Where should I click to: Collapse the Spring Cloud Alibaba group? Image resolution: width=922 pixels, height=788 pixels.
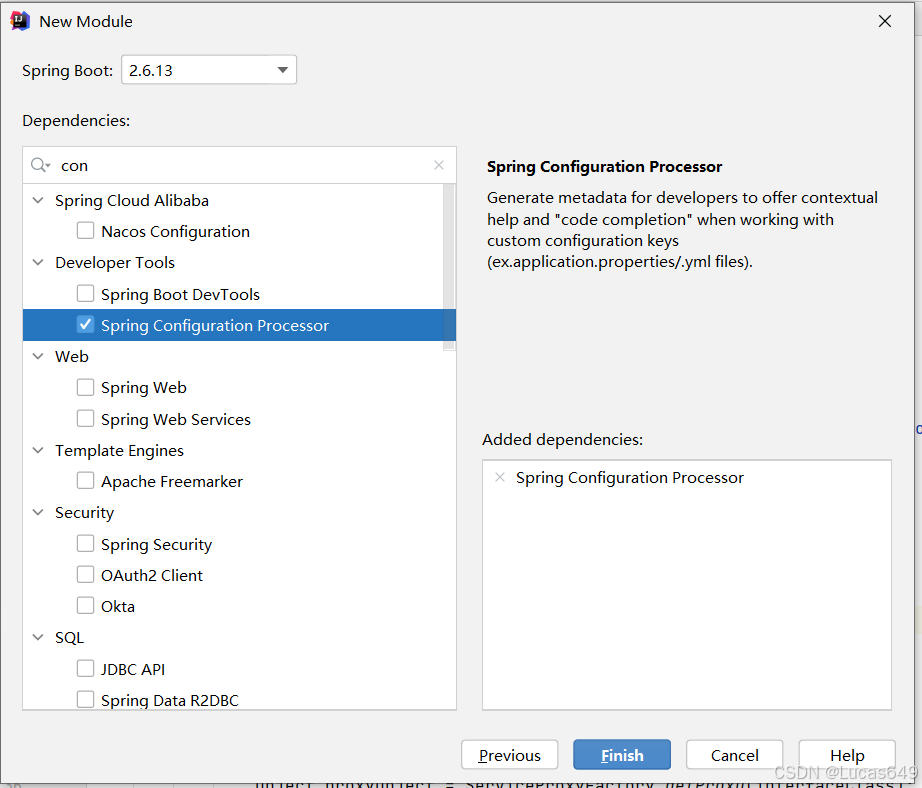click(x=38, y=200)
